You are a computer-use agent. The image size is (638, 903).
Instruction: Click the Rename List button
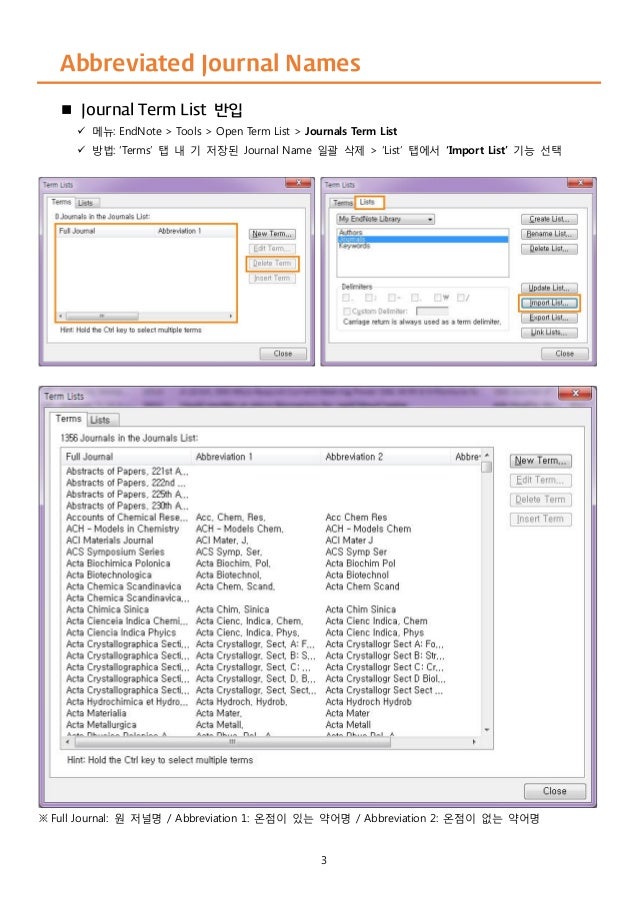[x=549, y=234]
